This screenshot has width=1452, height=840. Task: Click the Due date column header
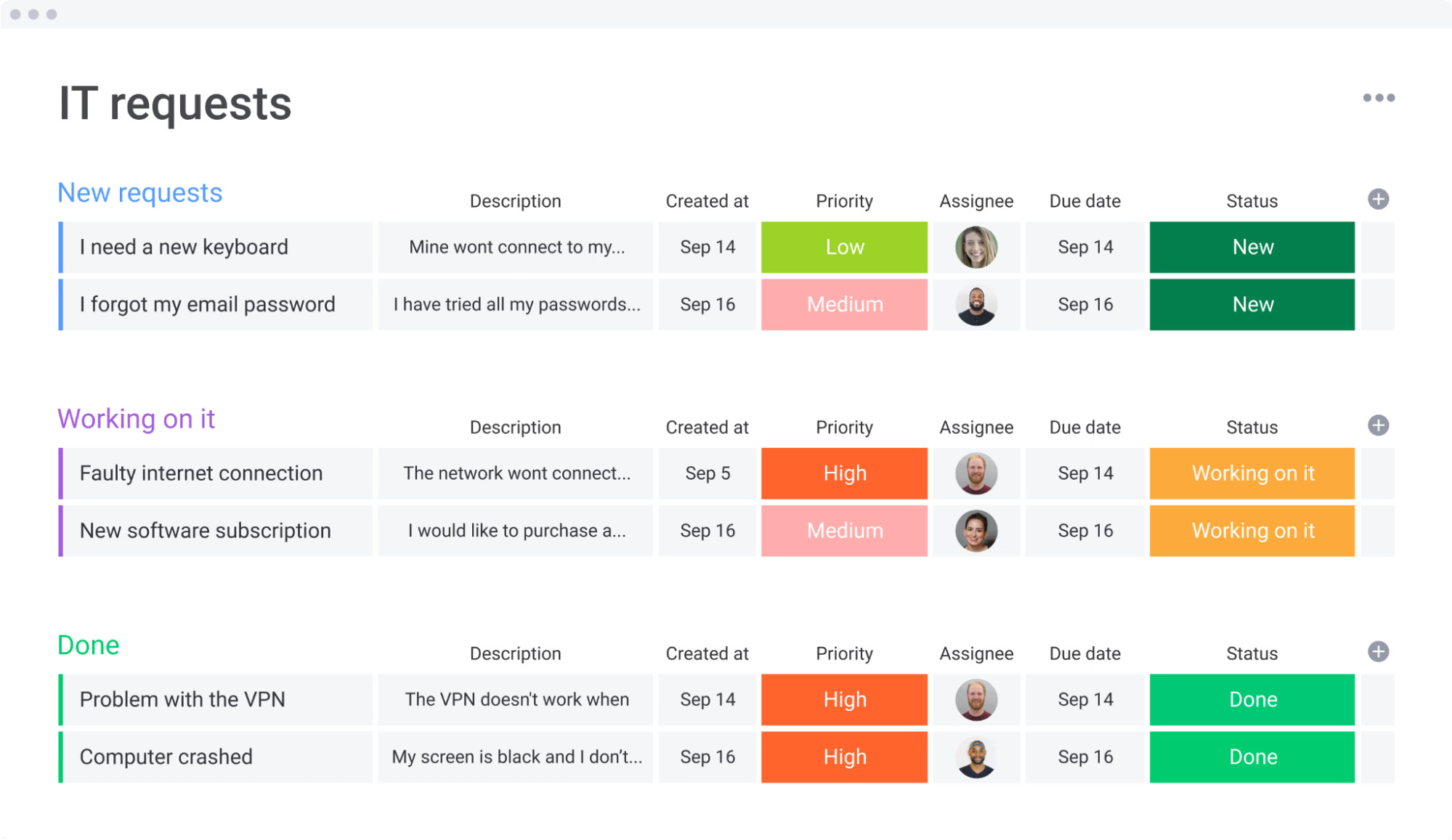click(x=1084, y=200)
